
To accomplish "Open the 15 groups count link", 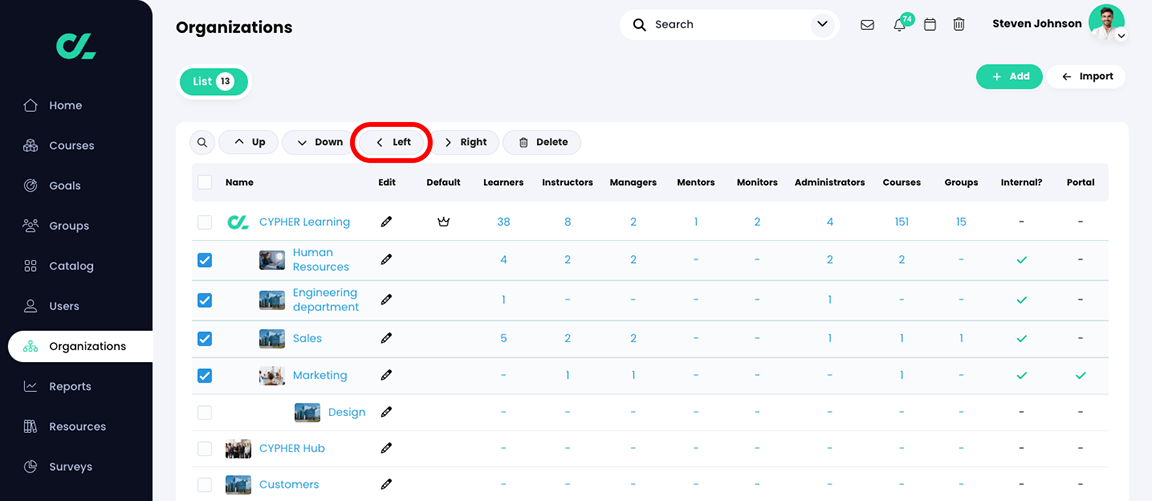I will (x=961, y=222).
